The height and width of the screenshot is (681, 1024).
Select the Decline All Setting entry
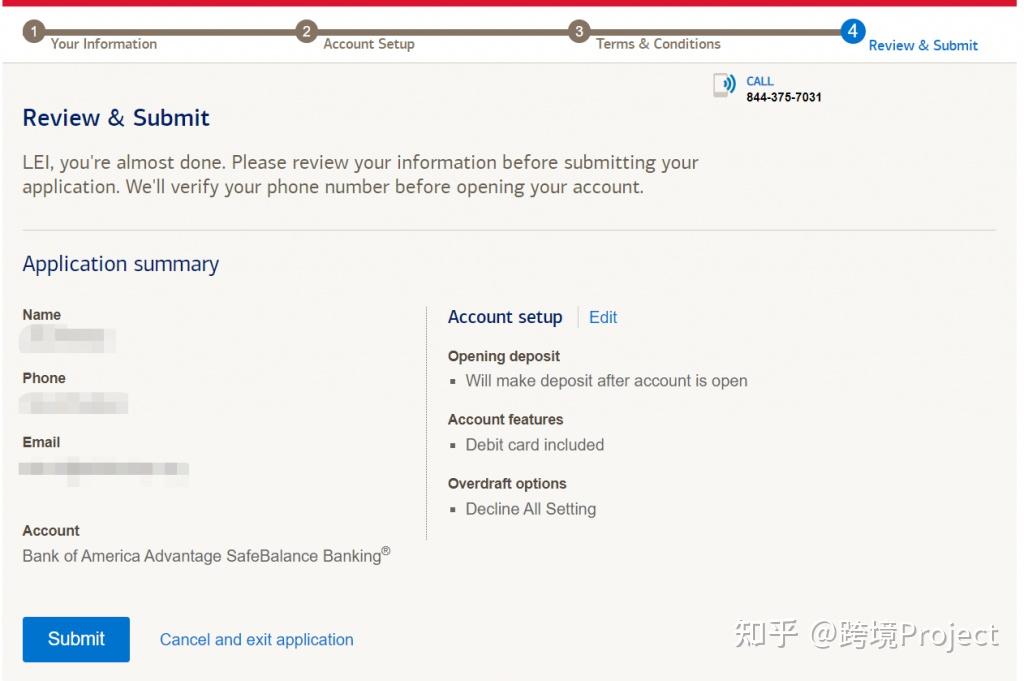click(x=530, y=509)
